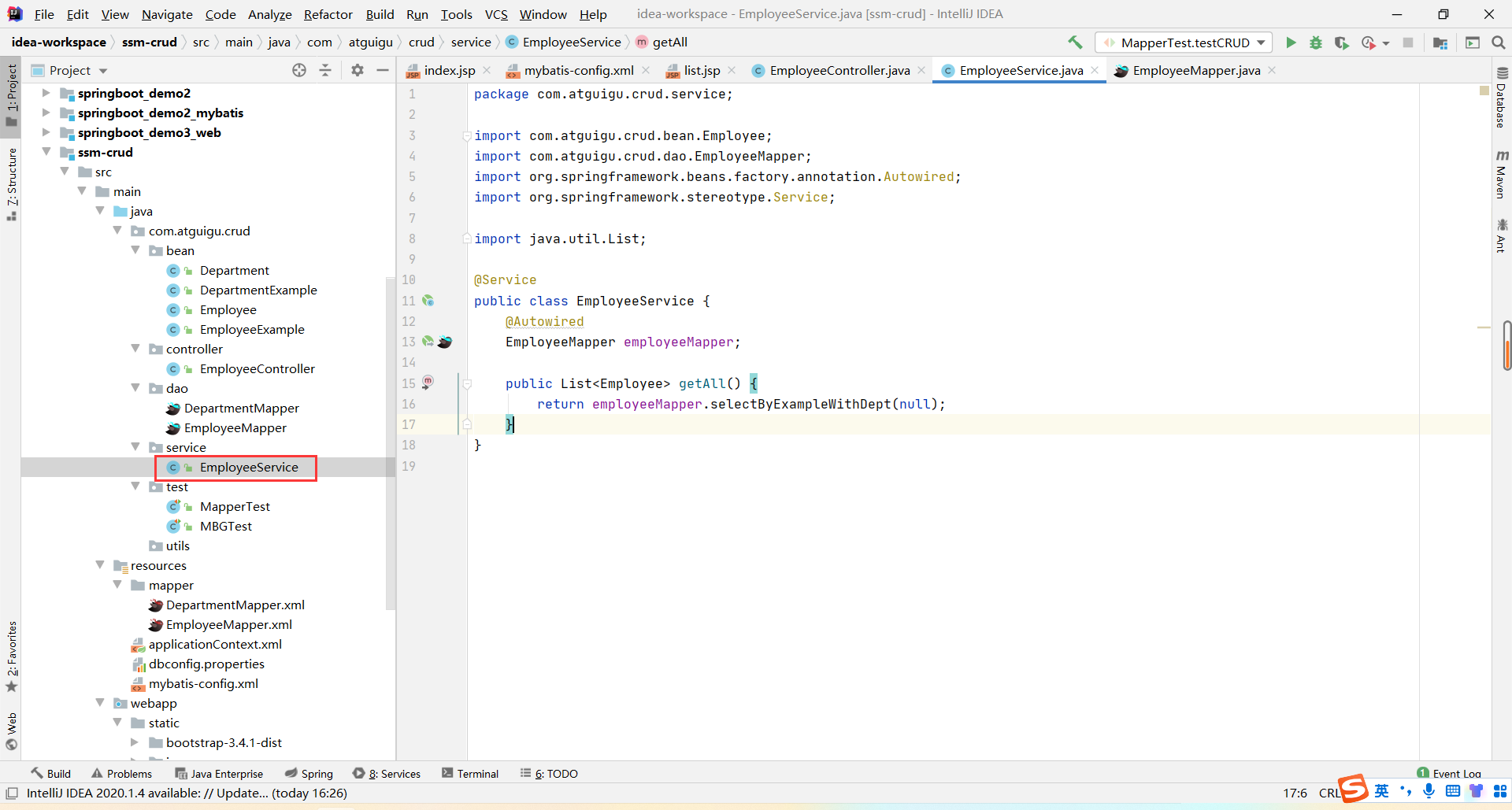Open Favorites tool window on left
1512x810 pixels.
pyautogui.click(x=11, y=657)
